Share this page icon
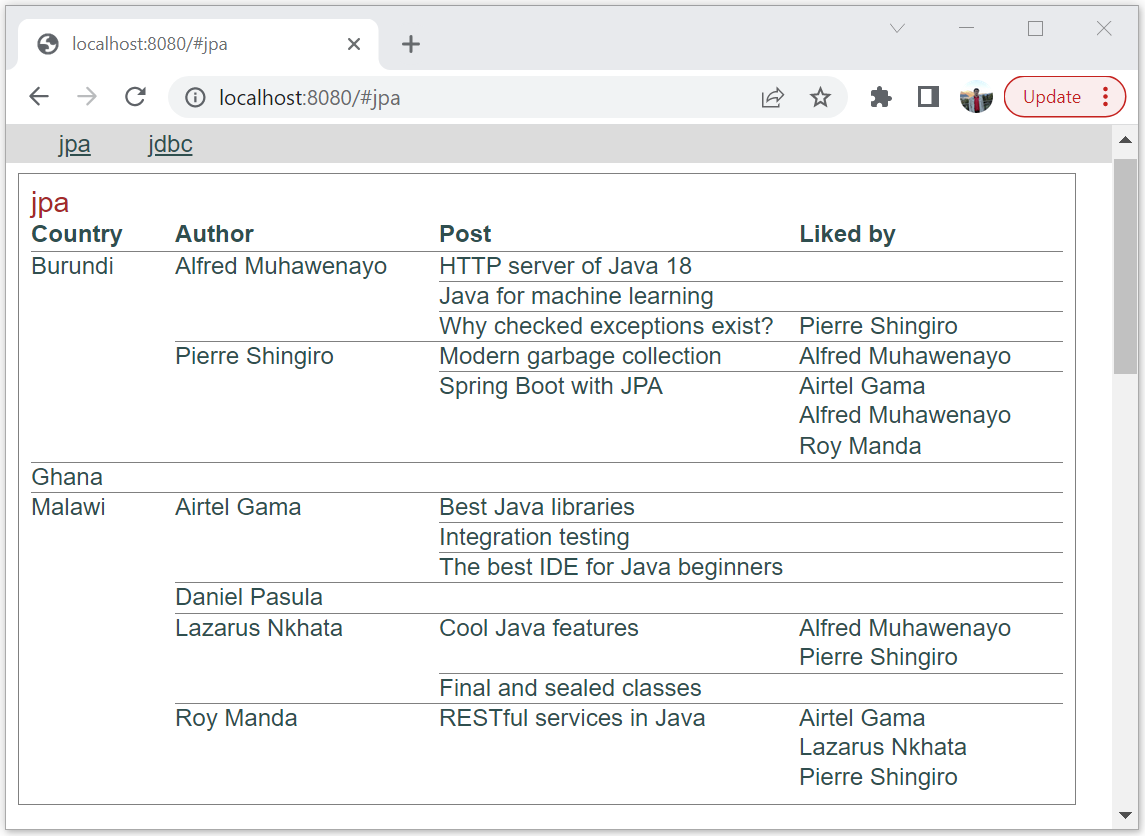This screenshot has width=1145, height=836. [x=773, y=97]
